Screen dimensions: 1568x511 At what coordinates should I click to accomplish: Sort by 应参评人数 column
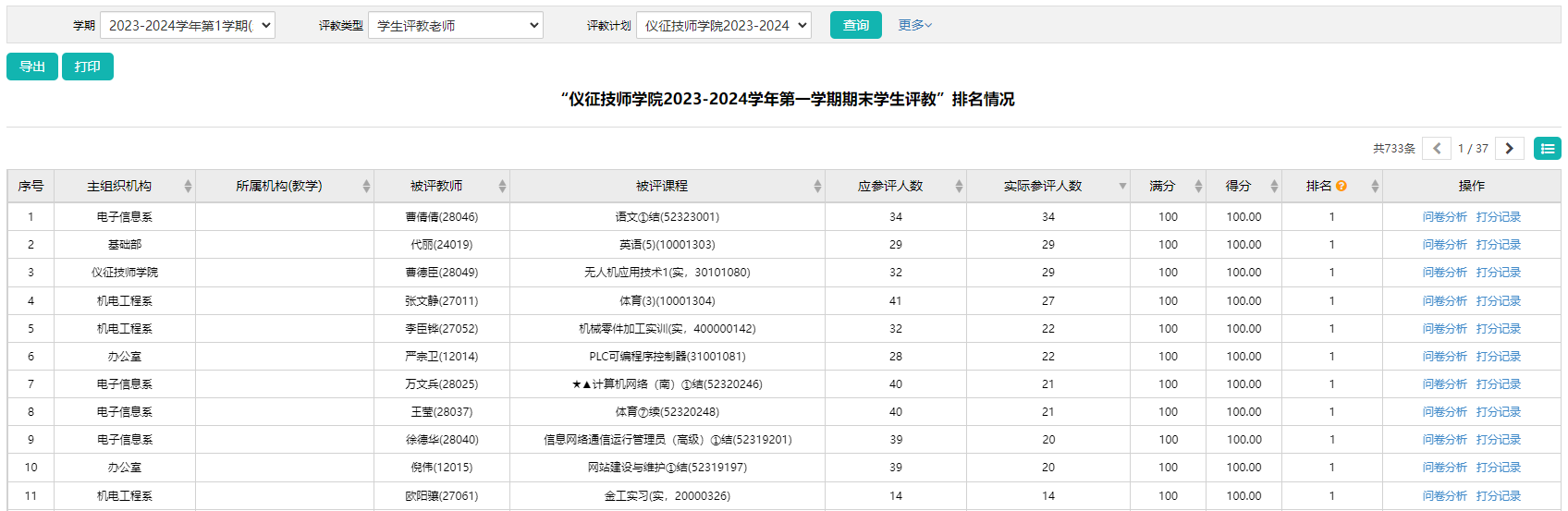[959, 187]
